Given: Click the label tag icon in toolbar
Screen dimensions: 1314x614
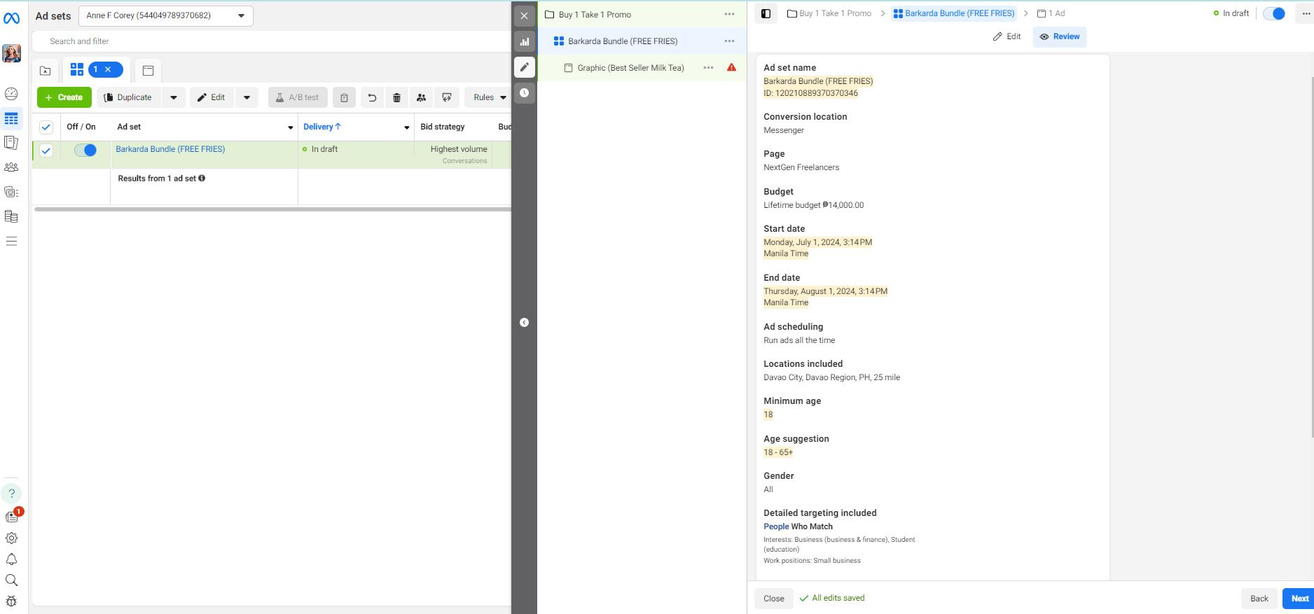Looking at the screenshot, I should (x=447, y=97).
